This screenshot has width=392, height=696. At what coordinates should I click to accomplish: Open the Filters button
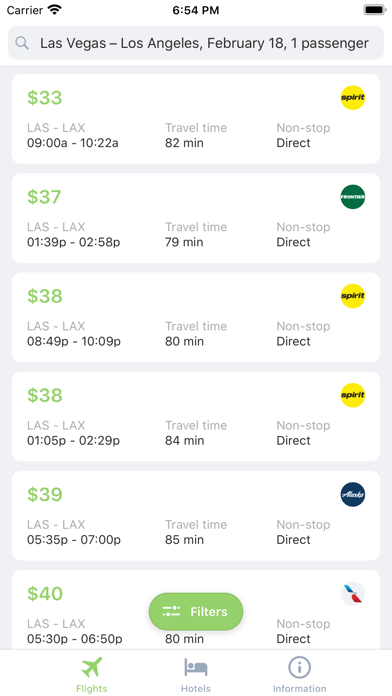click(196, 612)
